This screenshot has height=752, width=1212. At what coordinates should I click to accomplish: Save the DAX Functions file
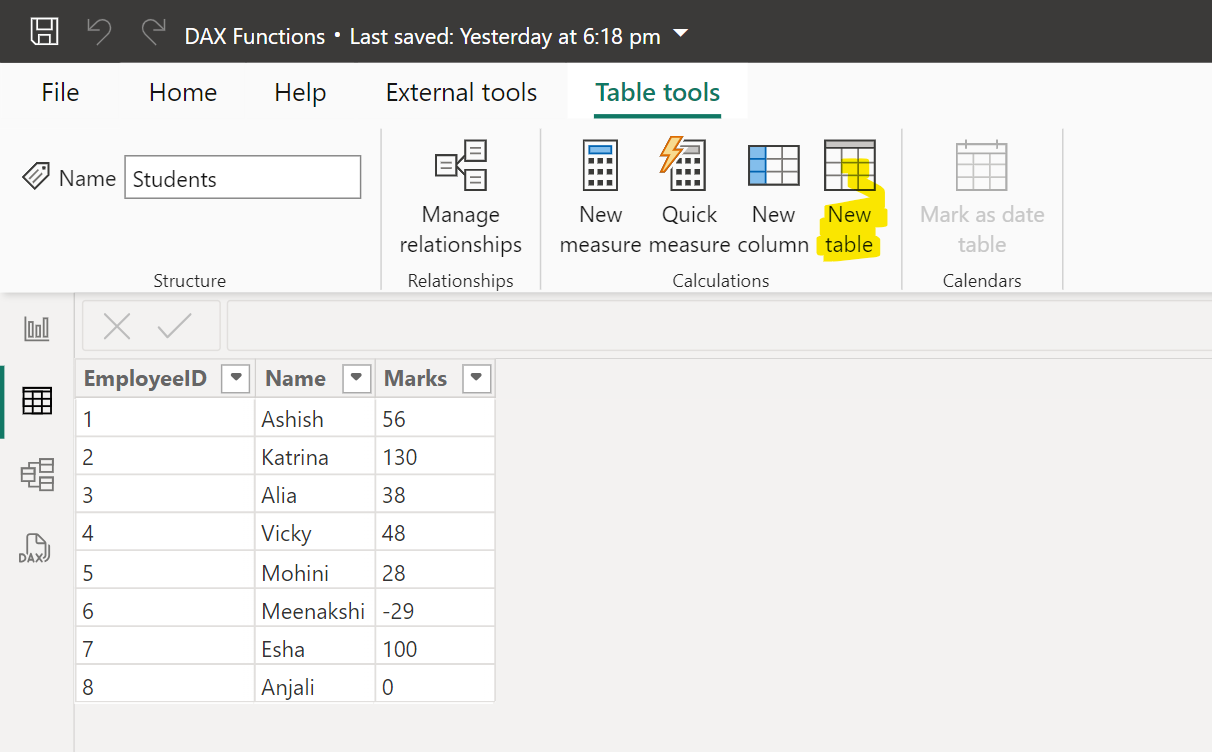click(x=44, y=32)
